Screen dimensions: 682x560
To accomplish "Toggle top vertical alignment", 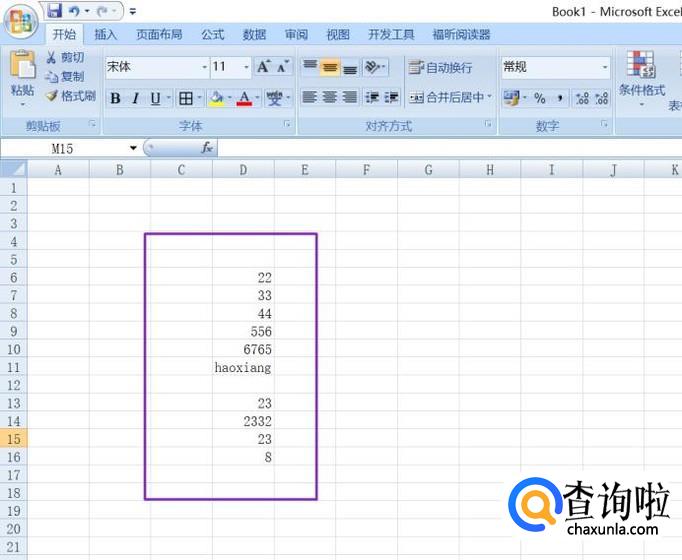I will click(310, 67).
